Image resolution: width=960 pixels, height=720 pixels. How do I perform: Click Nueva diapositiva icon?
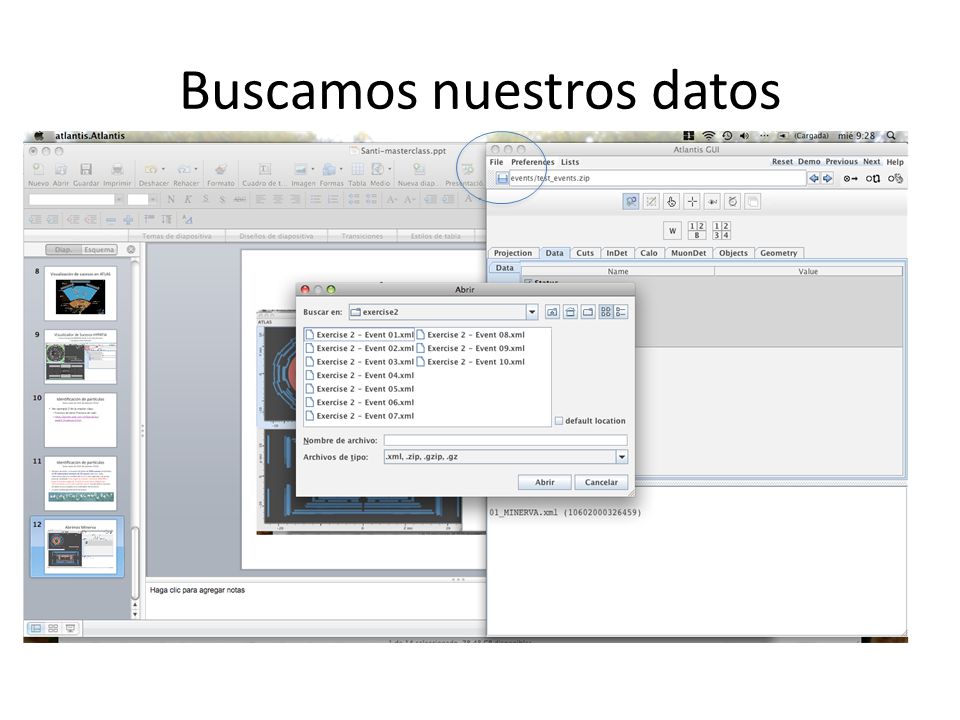pyautogui.click(x=419, y=169)
